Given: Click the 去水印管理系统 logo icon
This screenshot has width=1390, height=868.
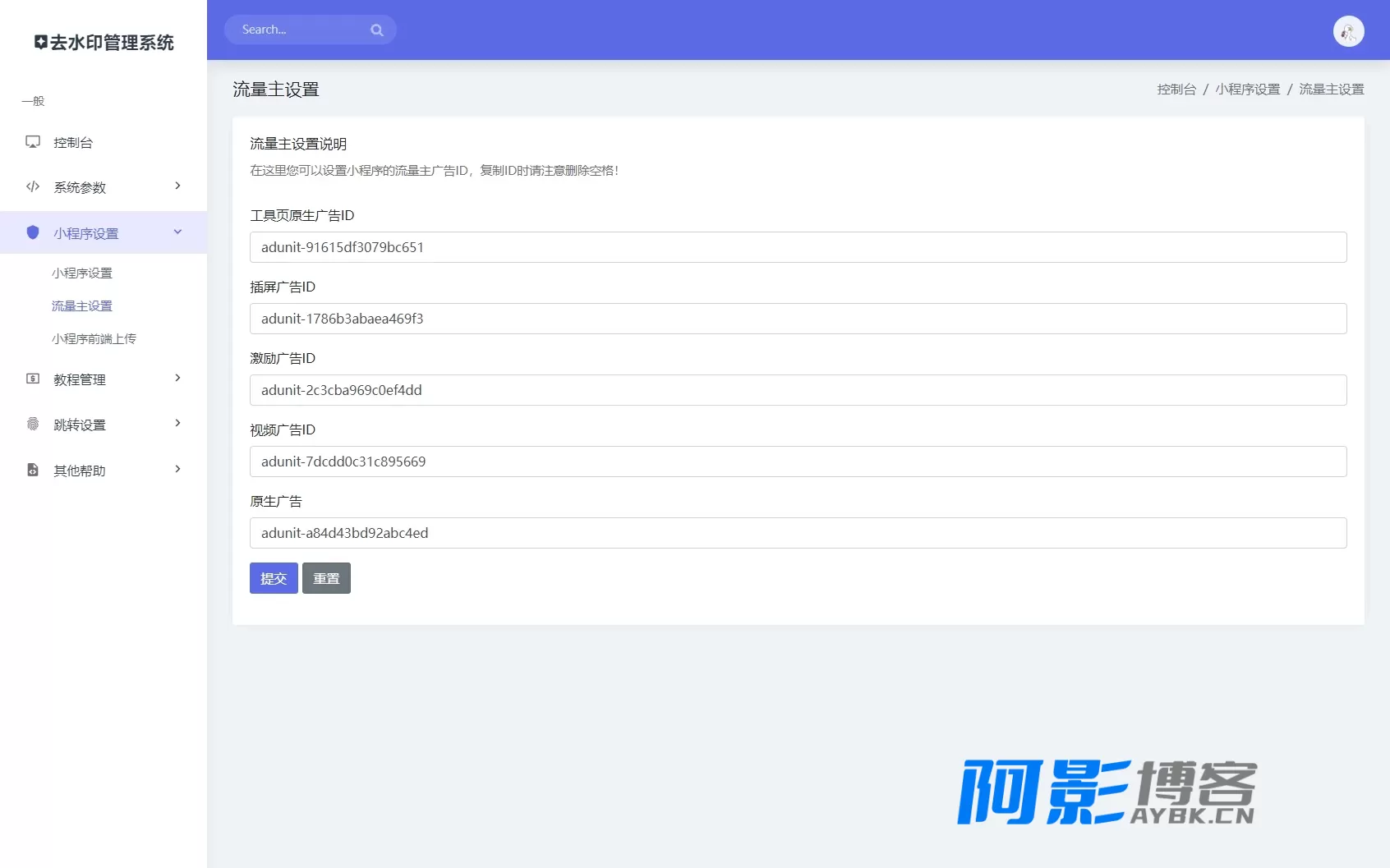Looking at the screenshot, I should 41,42.
